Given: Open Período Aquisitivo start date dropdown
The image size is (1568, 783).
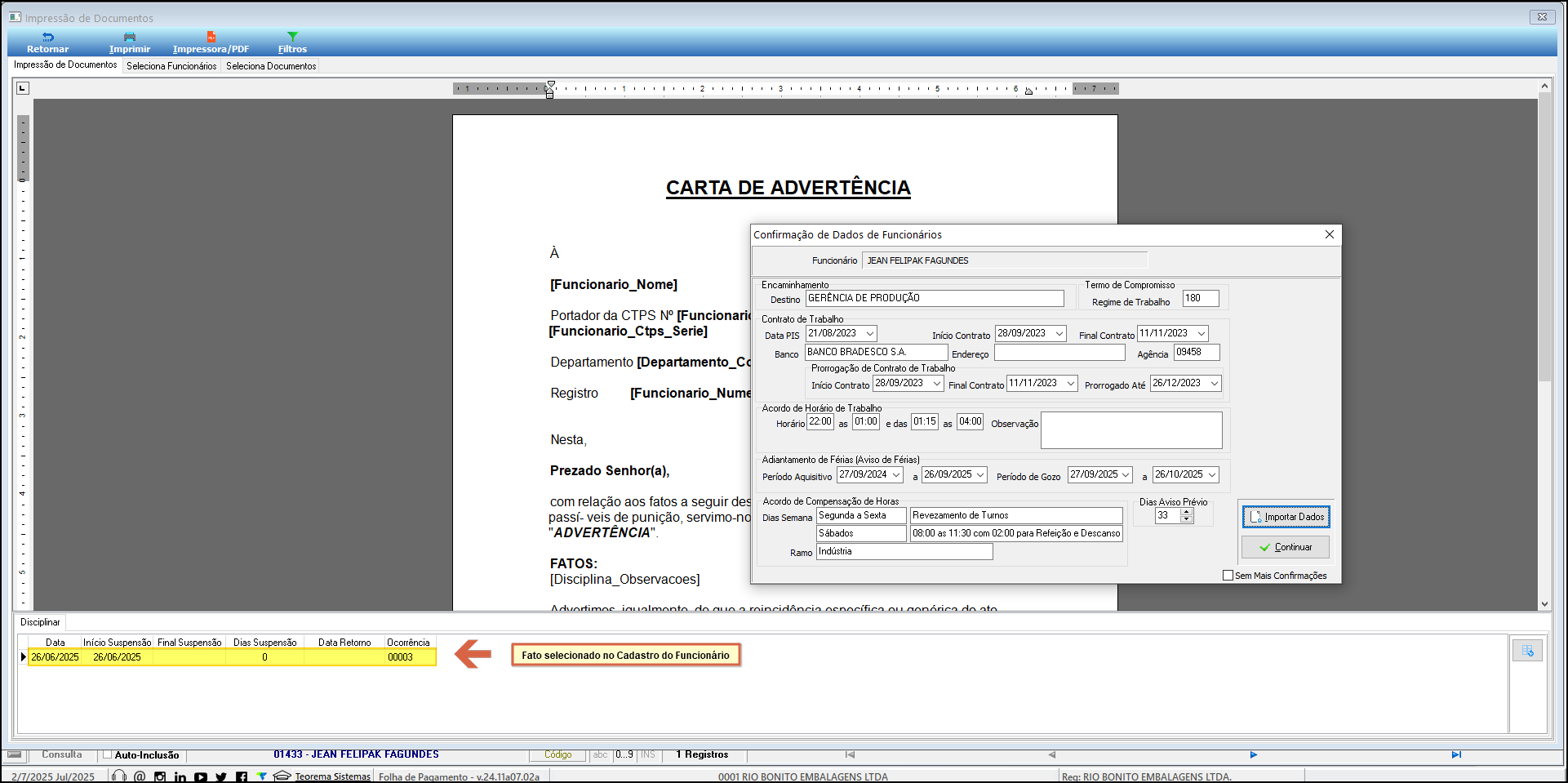Looking at the screenshot, I should [x=896, y=474].
